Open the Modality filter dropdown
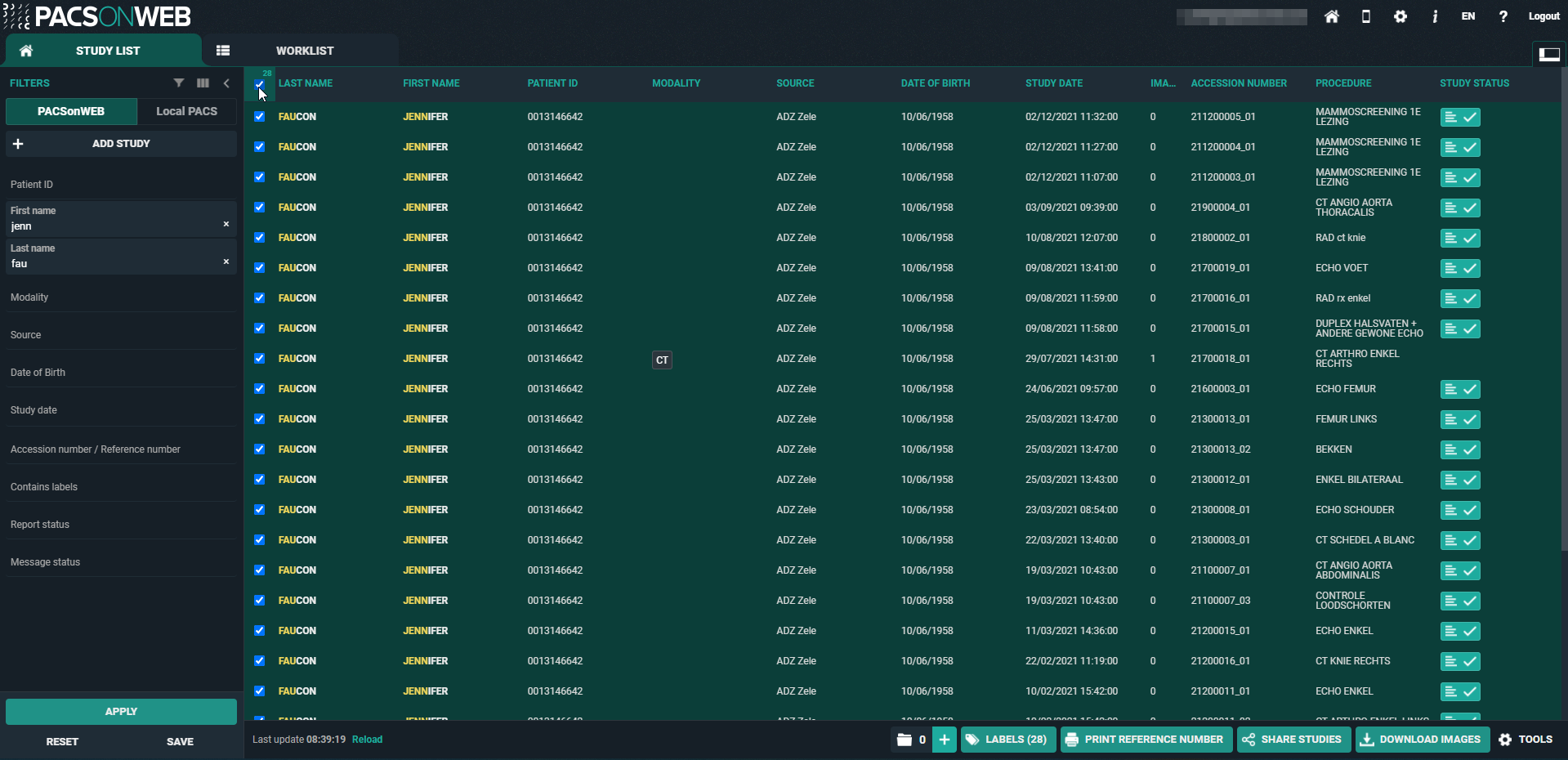Screen dimensions: 1568x760 121,297
